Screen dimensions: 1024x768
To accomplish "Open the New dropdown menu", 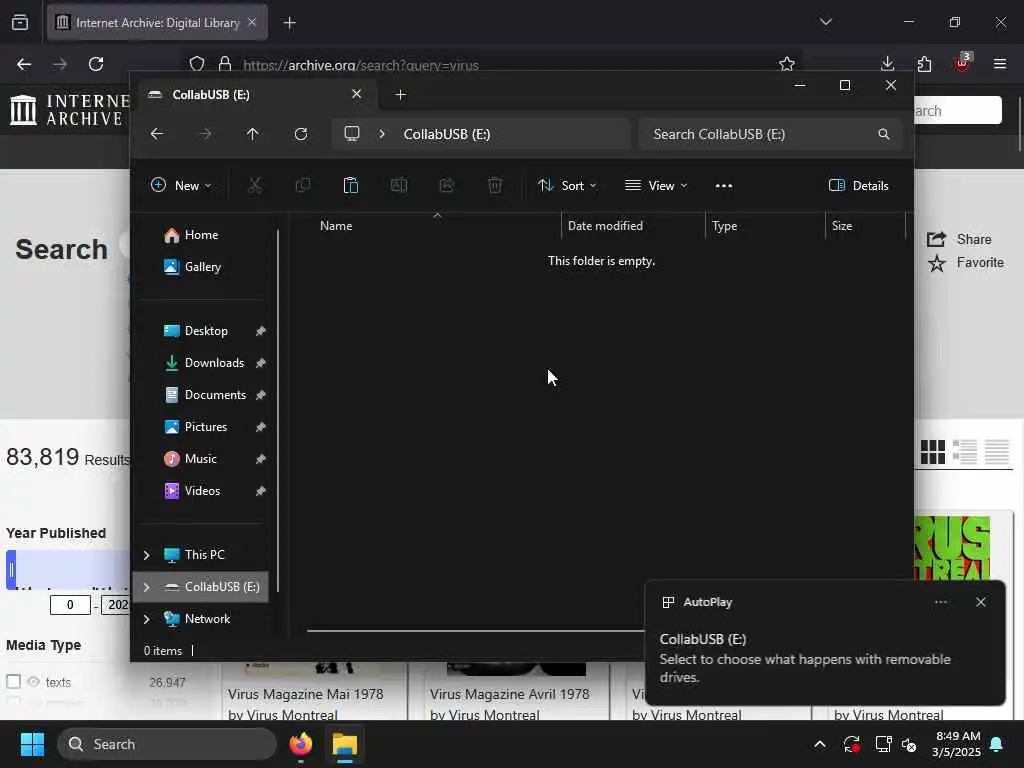I will tap(181, 185).
